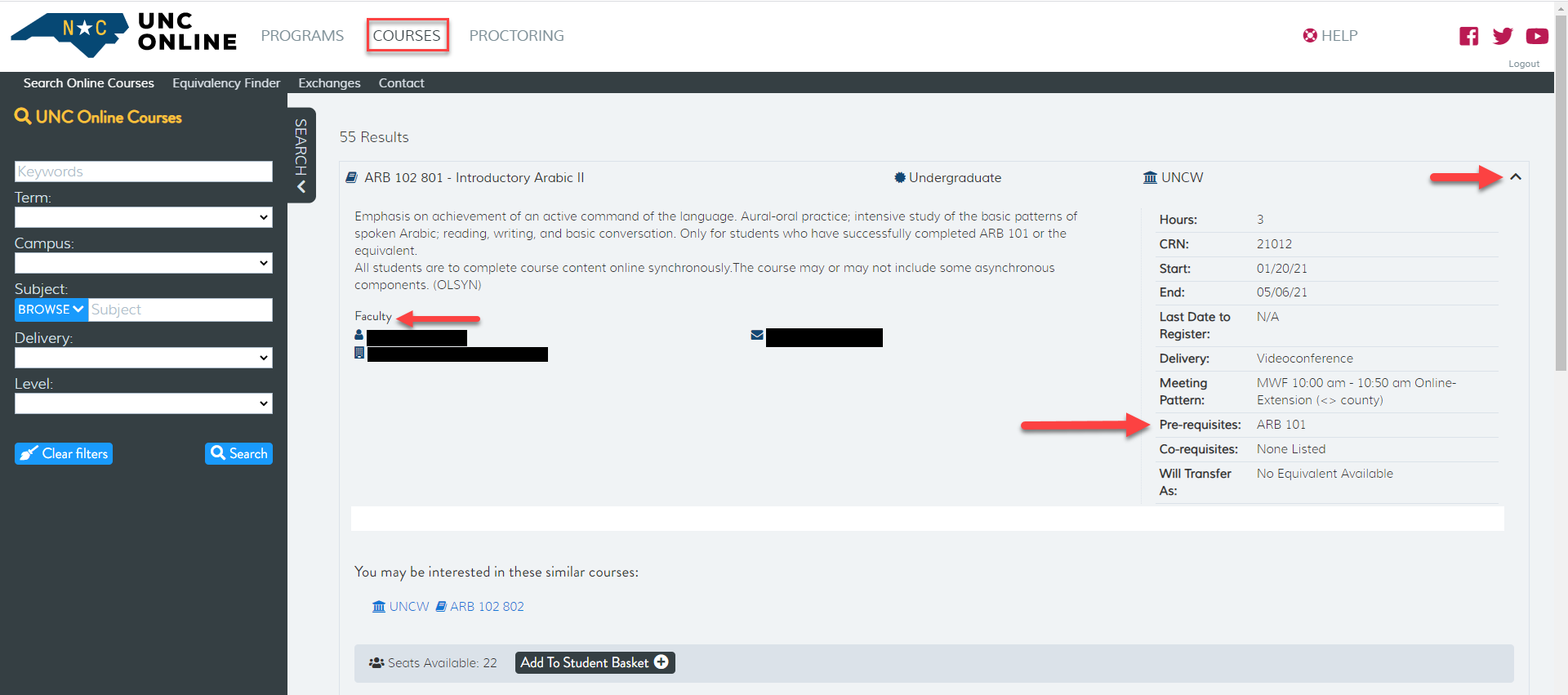Click the UNCW institution building icon
The width and height of the screenshot is (1568, 695).
1150,178
